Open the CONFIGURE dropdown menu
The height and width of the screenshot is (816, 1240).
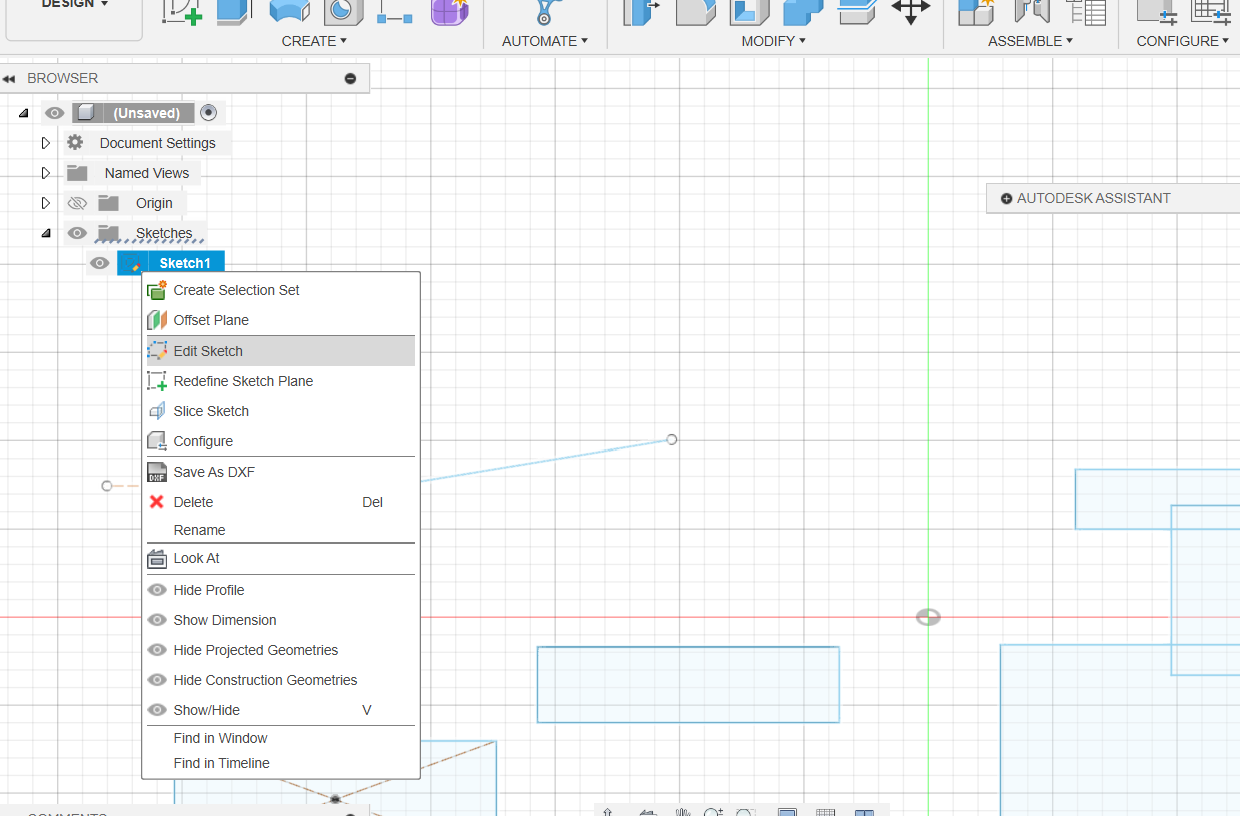pos(1183,41)
